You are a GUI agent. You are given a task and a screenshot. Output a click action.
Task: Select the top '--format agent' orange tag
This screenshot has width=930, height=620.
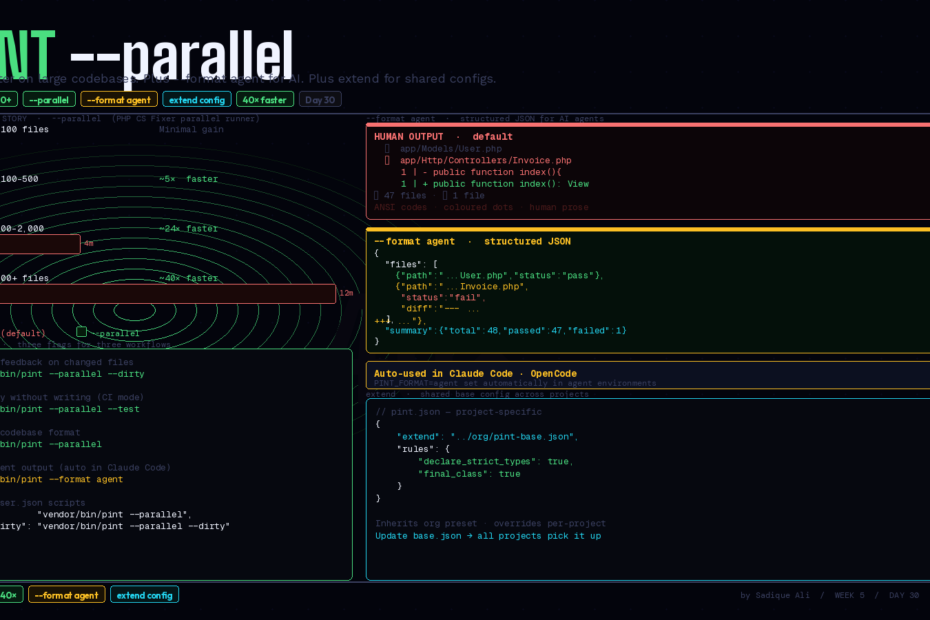tap(119, 99)
